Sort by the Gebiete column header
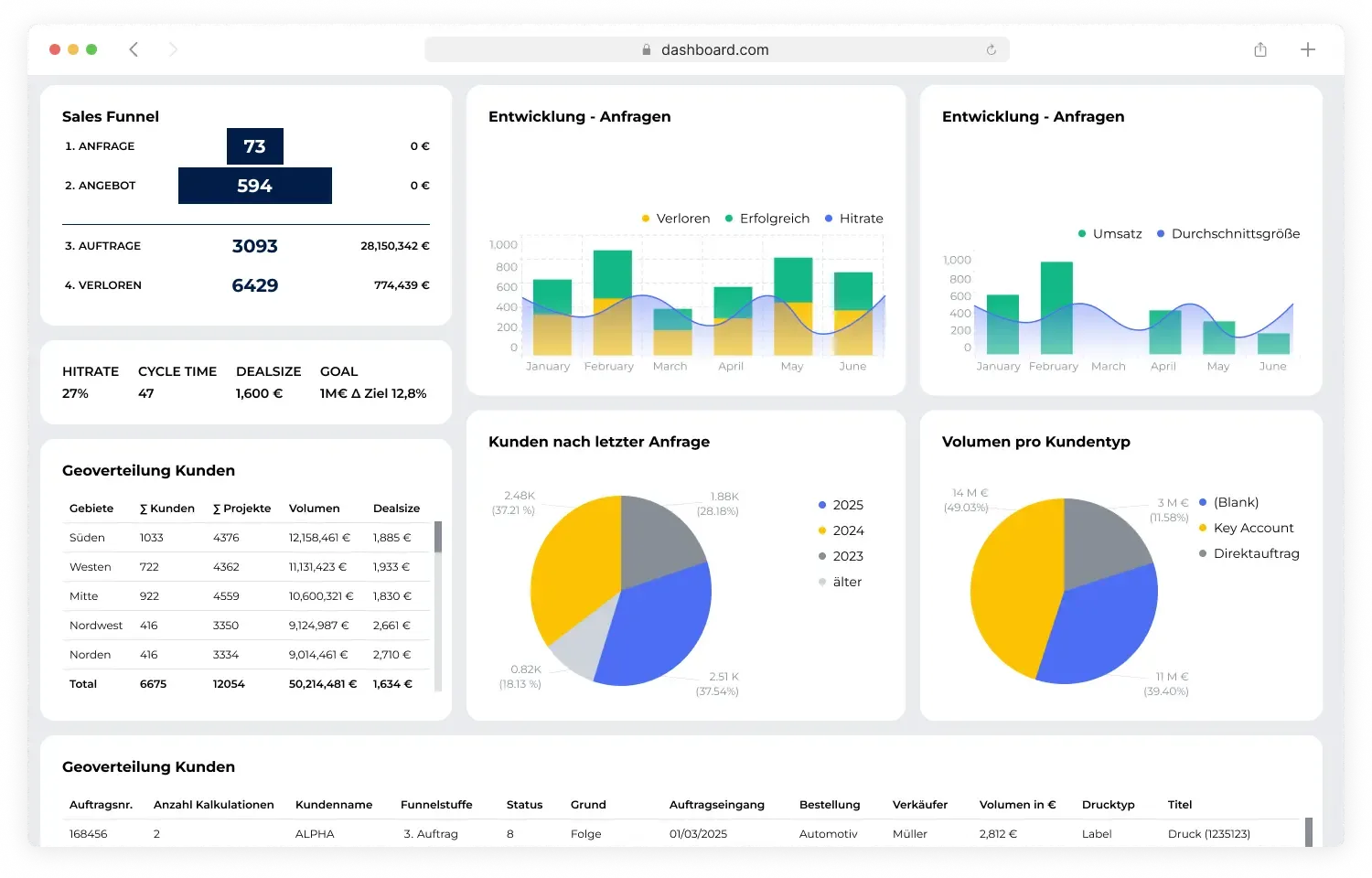This screenshot has width=1372, height=878. click(x=91, y=509)
